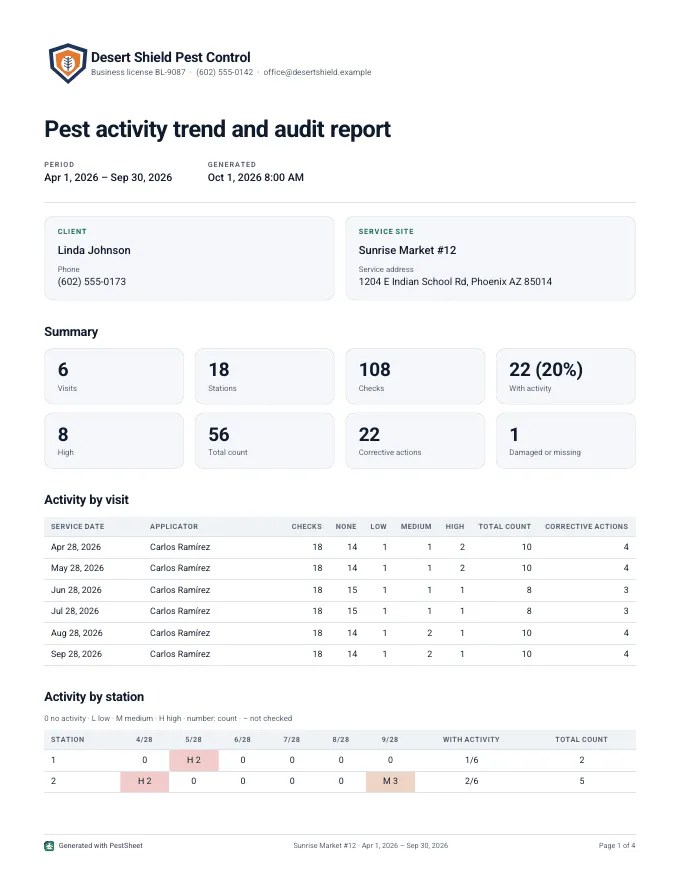The height and width of the screenshot is (880, 680).
Task: Click the 2/6 with-activity value
Action: (471, 781)
